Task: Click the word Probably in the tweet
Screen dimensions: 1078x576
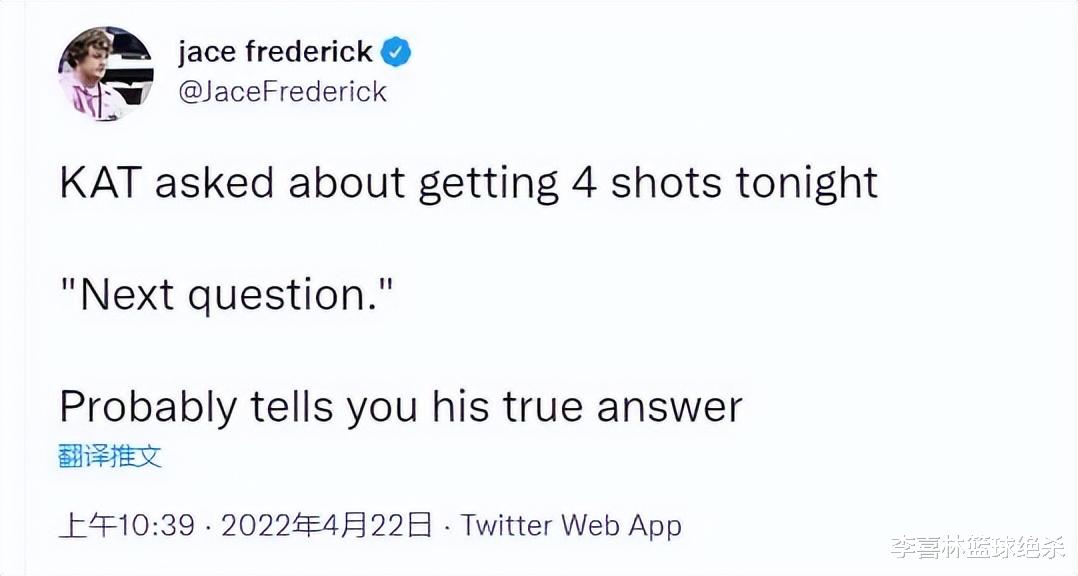Action: pos(147,407)
